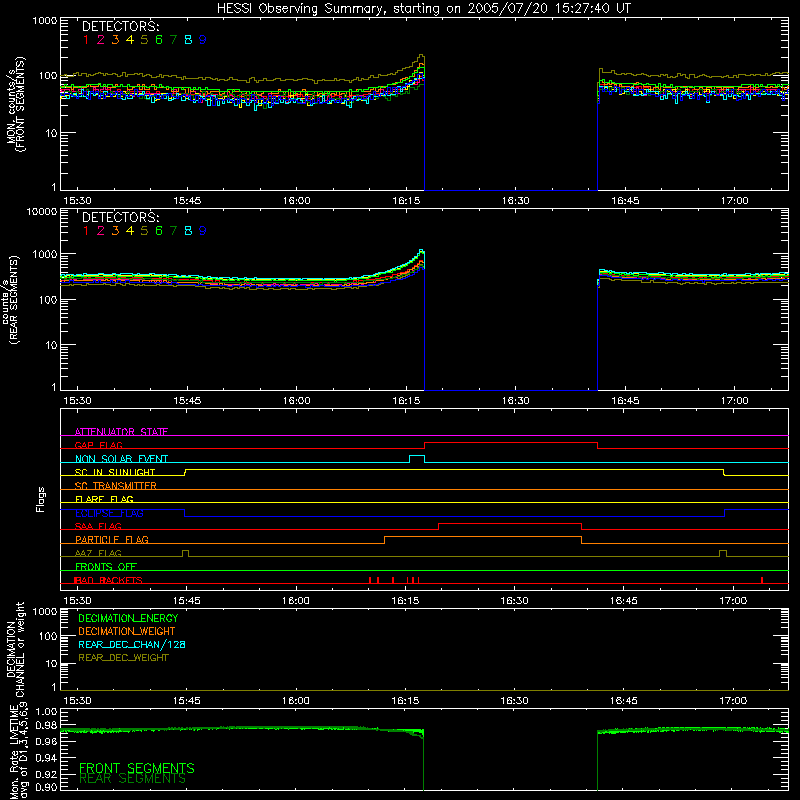Click the DETECTORS: label in the rear segments plot

pyautogui.click(x=120, y=217)
